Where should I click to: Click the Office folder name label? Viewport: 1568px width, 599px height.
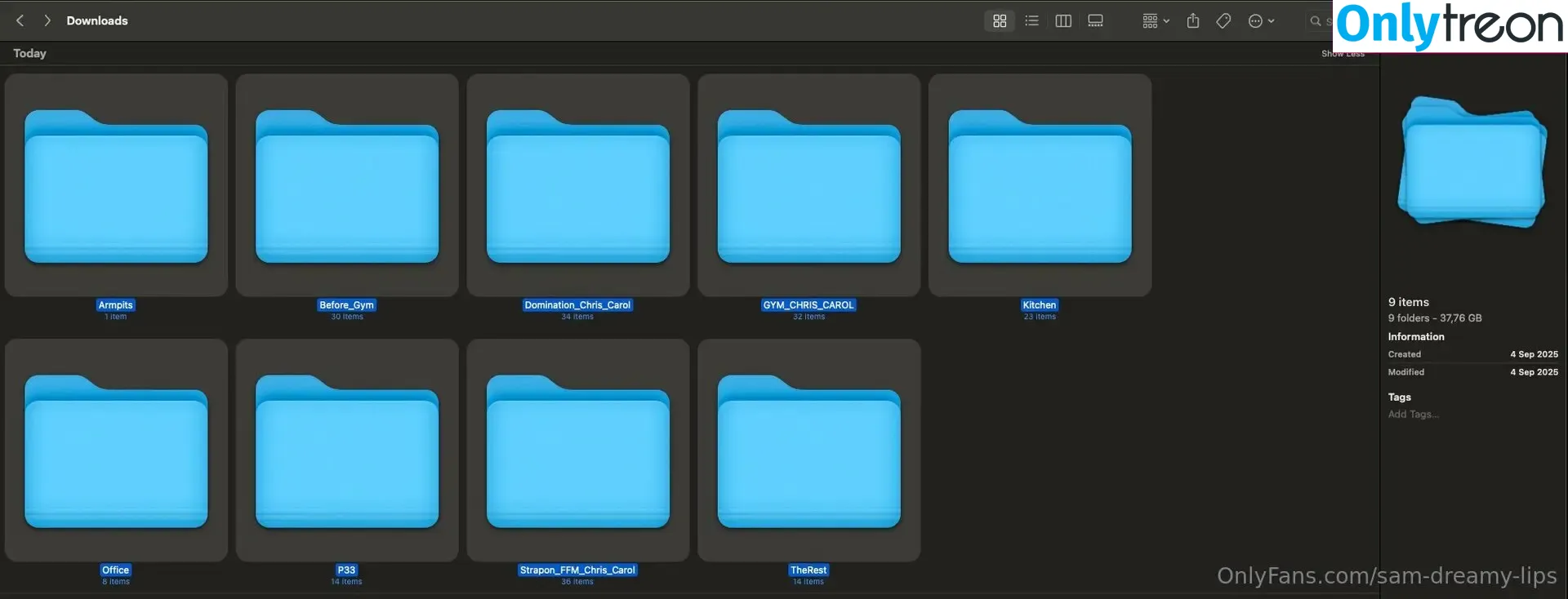click(115, 570)
